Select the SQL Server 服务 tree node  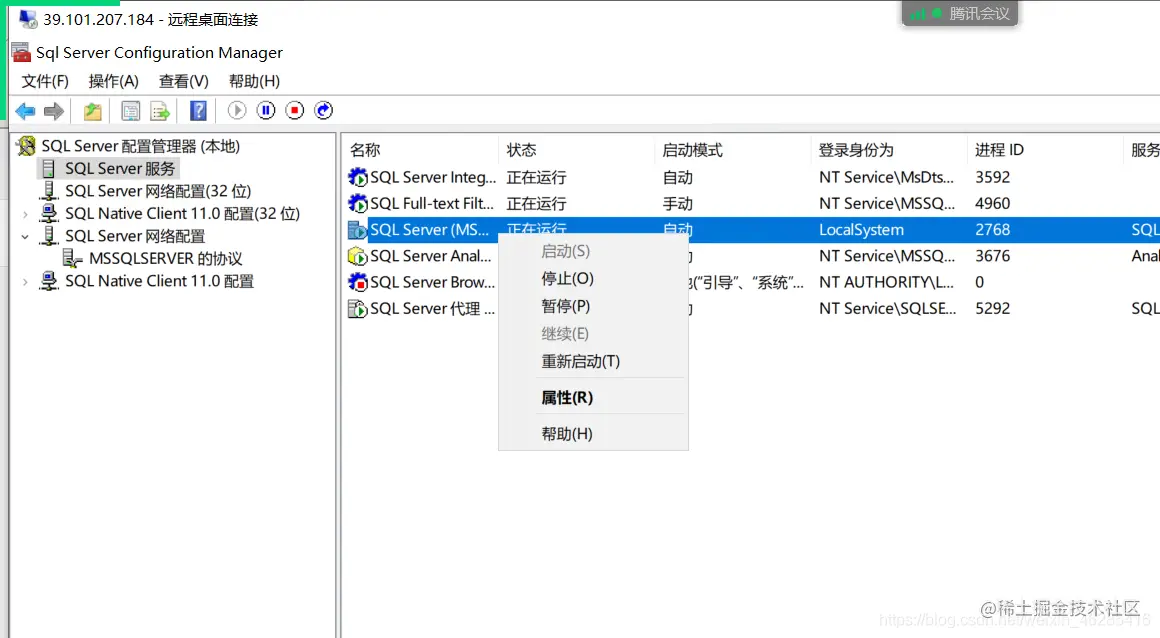pos(120,169)
